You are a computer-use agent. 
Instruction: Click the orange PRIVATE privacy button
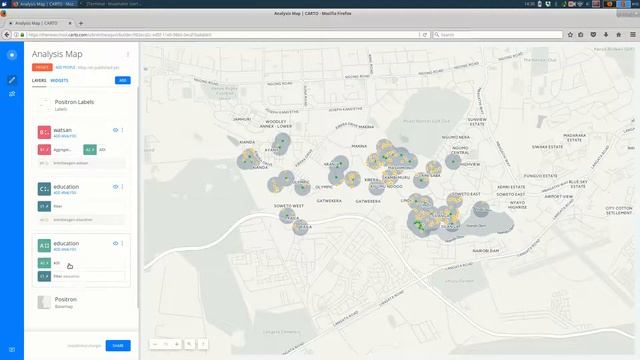42,67
